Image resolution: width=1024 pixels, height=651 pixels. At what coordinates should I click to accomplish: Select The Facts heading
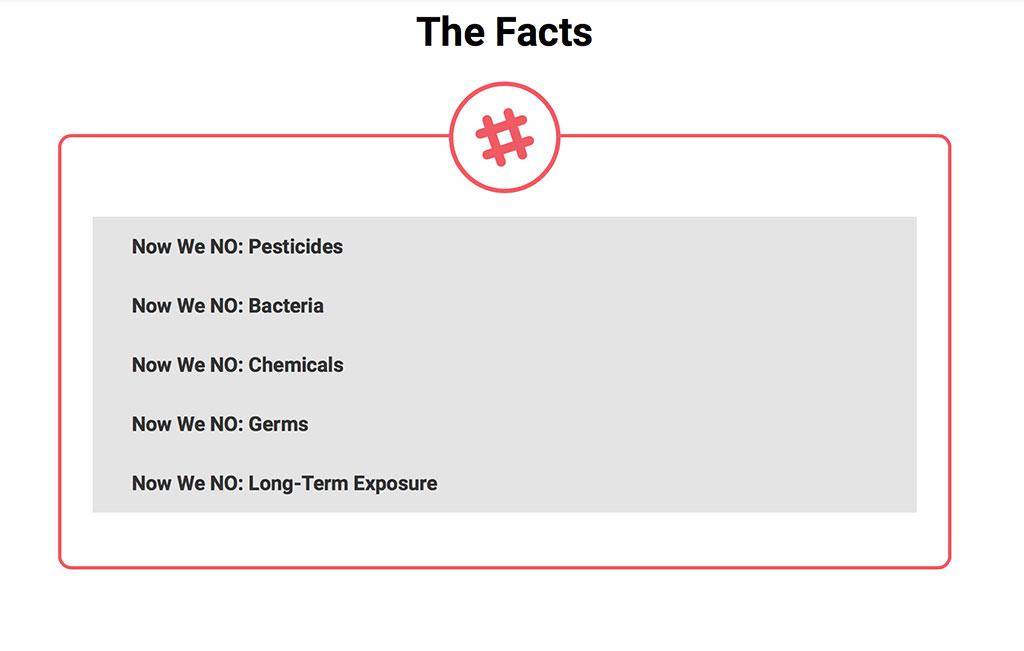pos(504,31)
